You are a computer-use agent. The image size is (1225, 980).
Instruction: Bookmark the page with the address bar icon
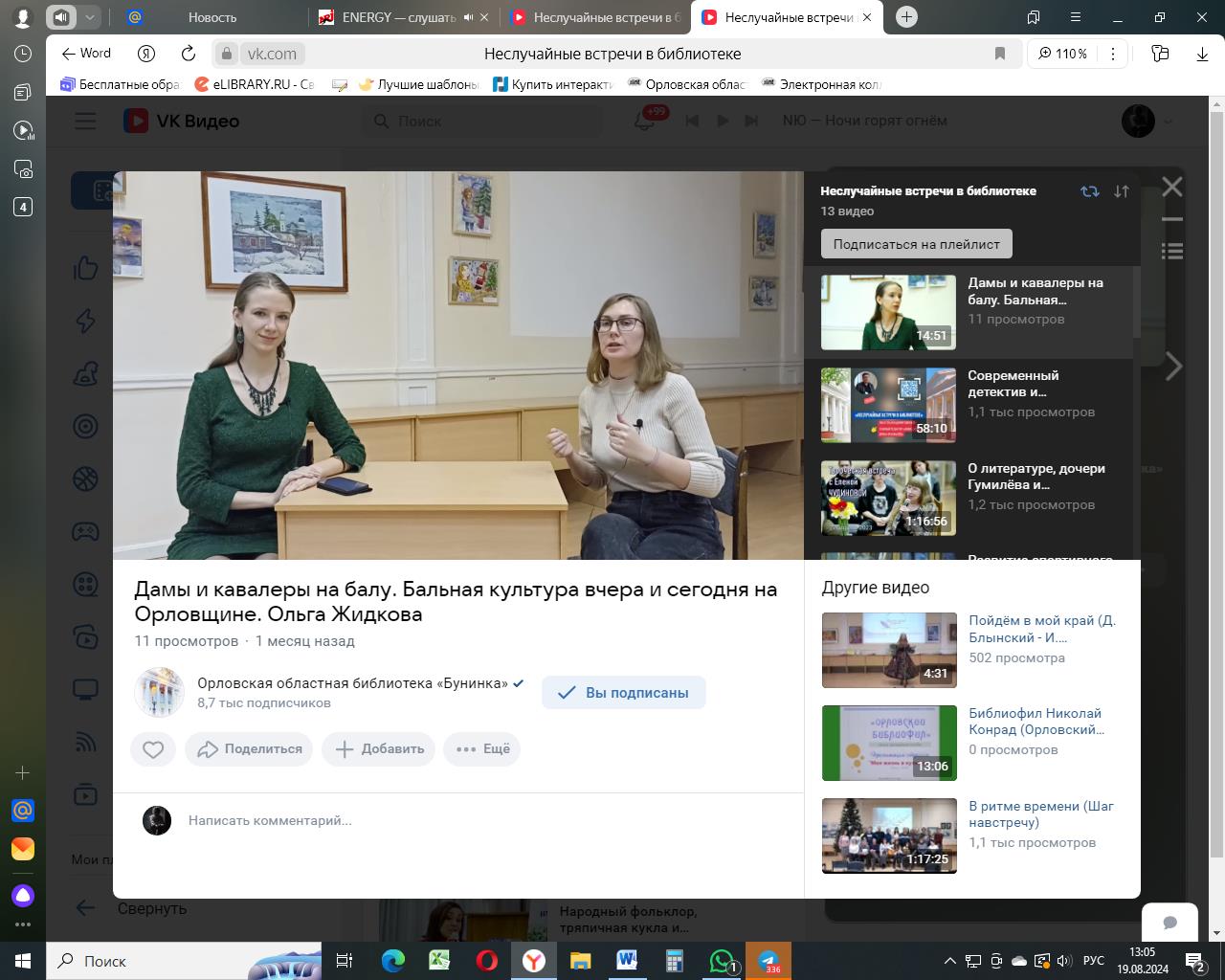point(1000,54)
